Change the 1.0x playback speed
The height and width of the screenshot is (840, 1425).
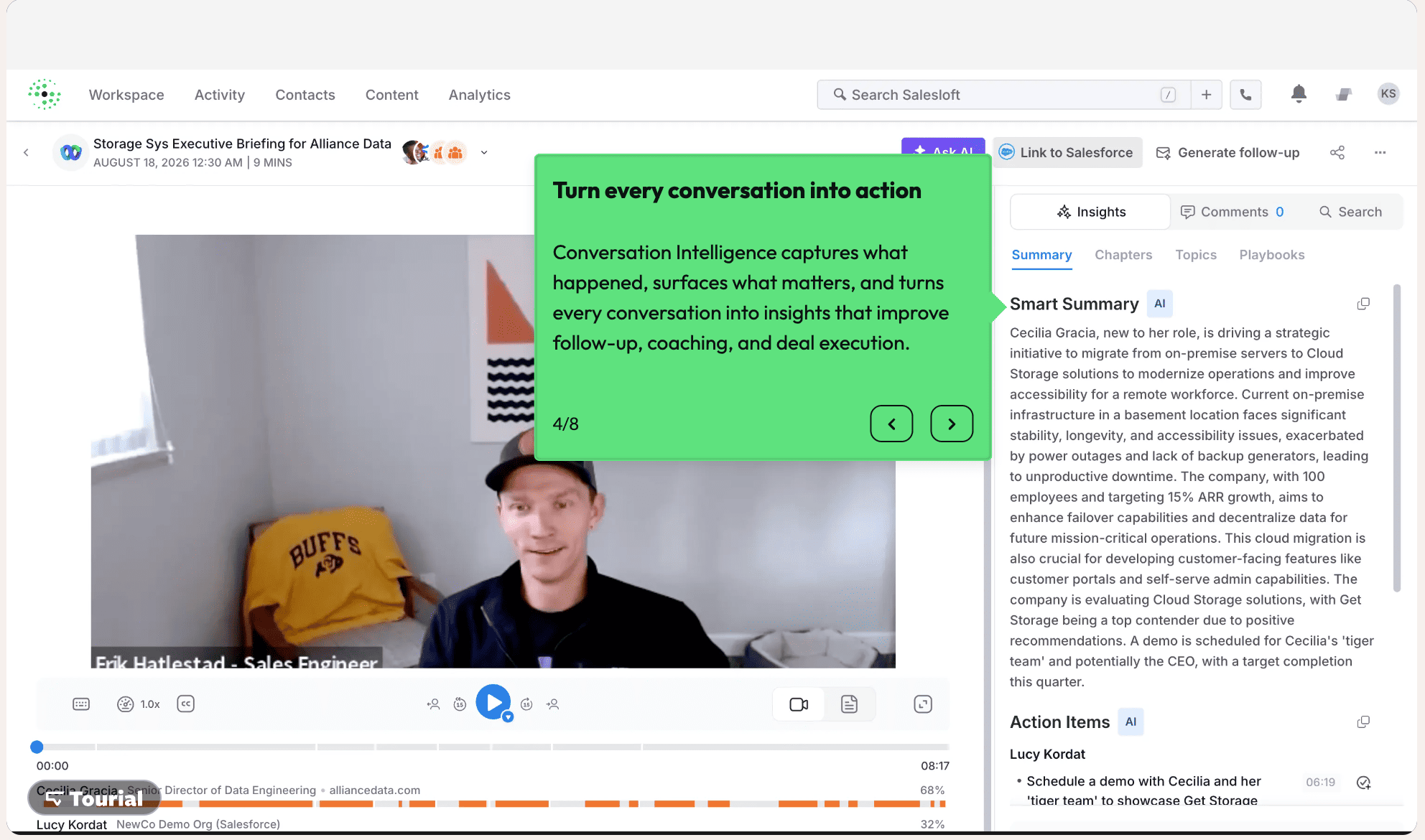(x=139, y=704)
